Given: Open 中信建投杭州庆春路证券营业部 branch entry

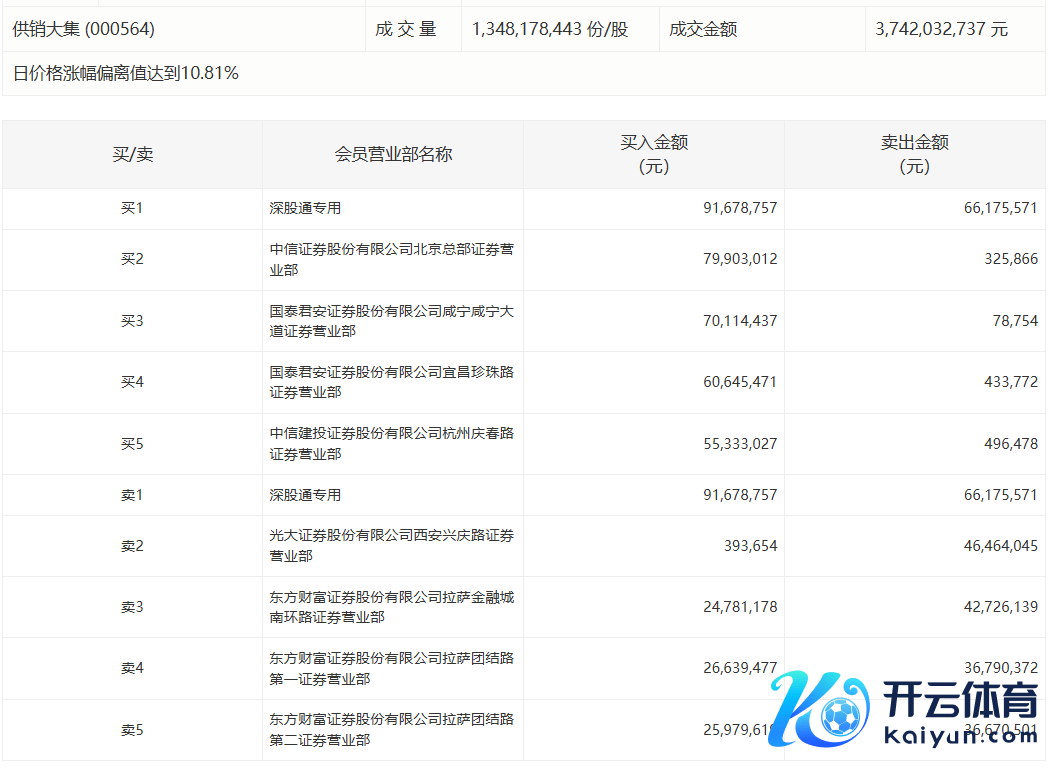Looking at the screenshot, I should (391, 444).
